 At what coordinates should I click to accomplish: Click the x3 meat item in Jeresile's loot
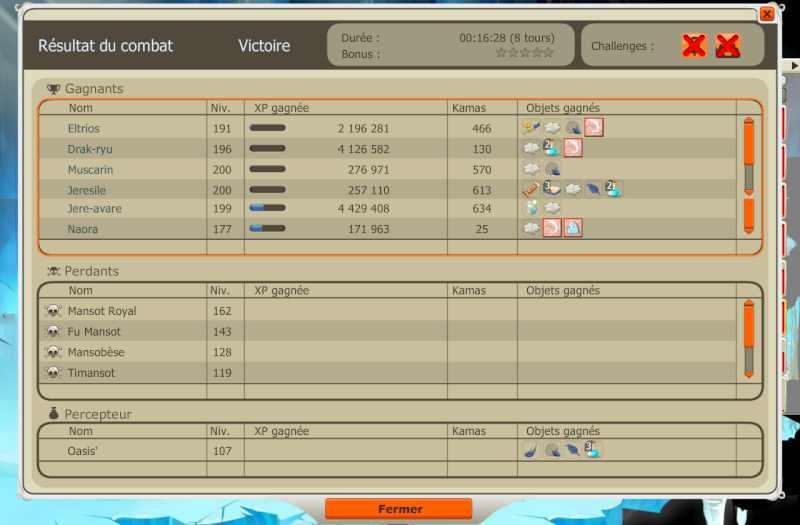[x=552, y=189]
